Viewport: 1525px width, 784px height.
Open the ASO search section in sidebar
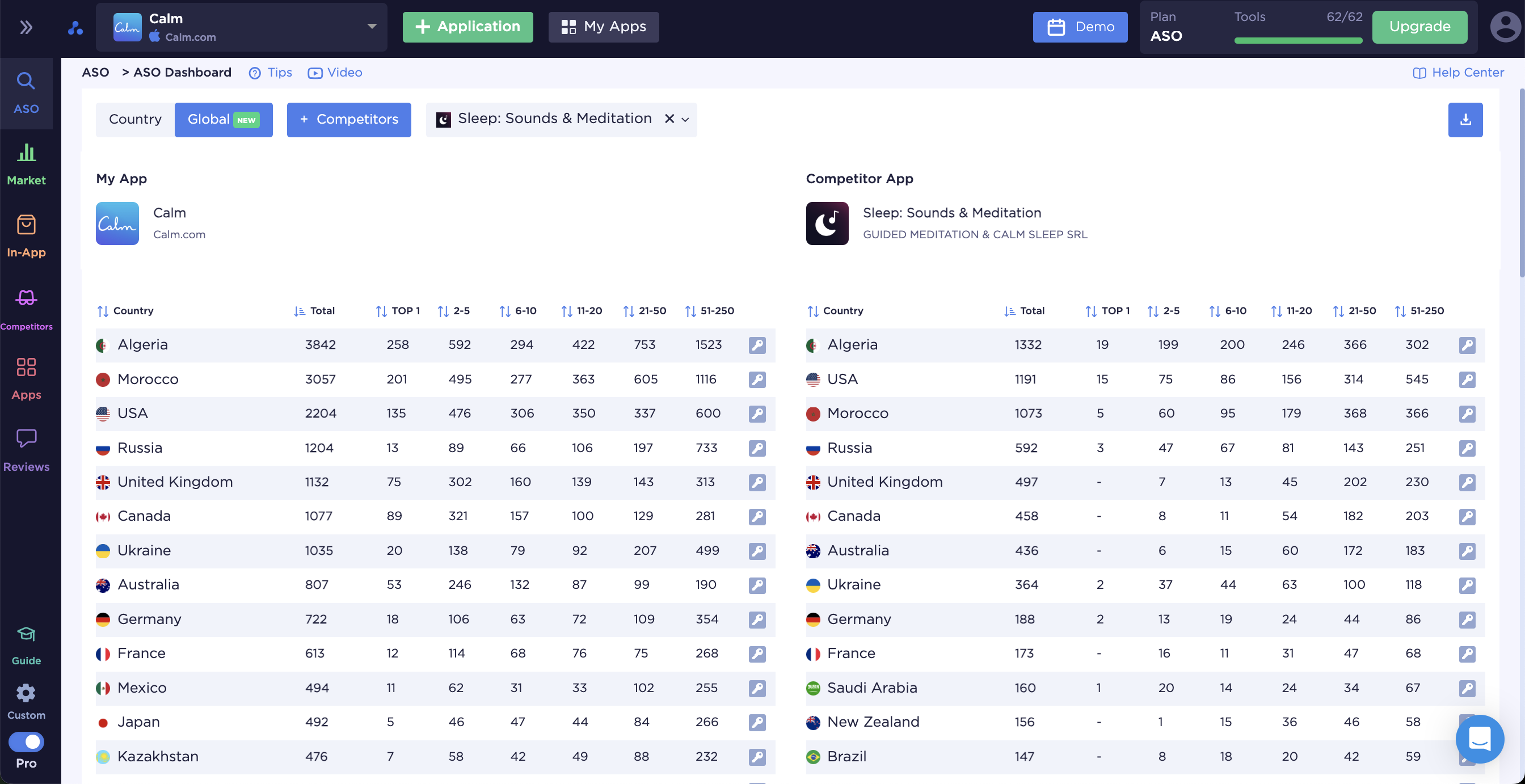(x=26, y=93)
